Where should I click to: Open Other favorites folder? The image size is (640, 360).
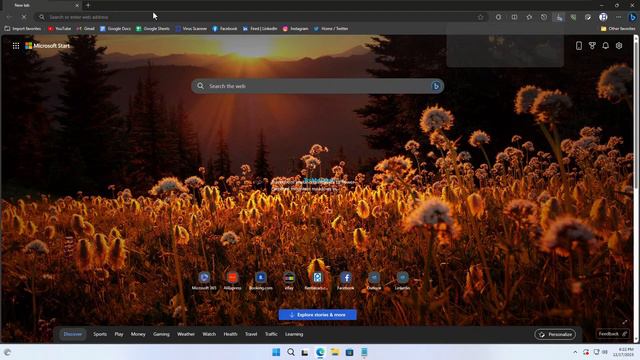click(x=618, y=29)
